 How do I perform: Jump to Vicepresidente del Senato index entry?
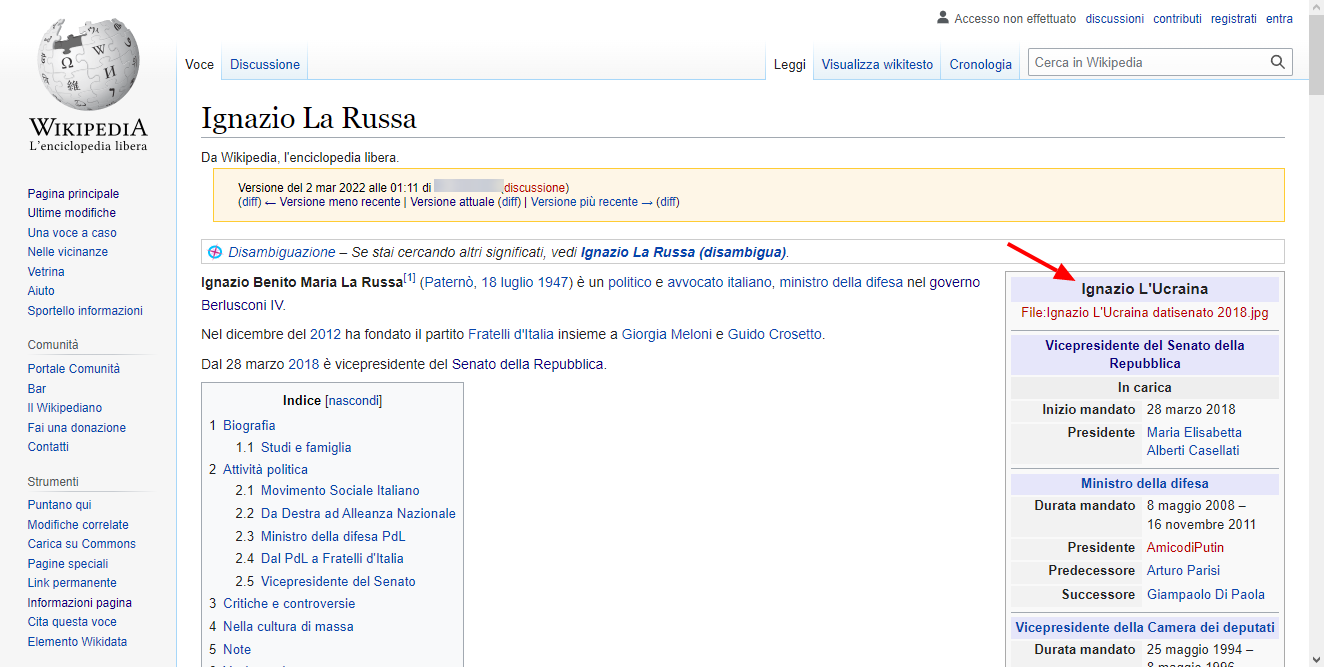338,581
